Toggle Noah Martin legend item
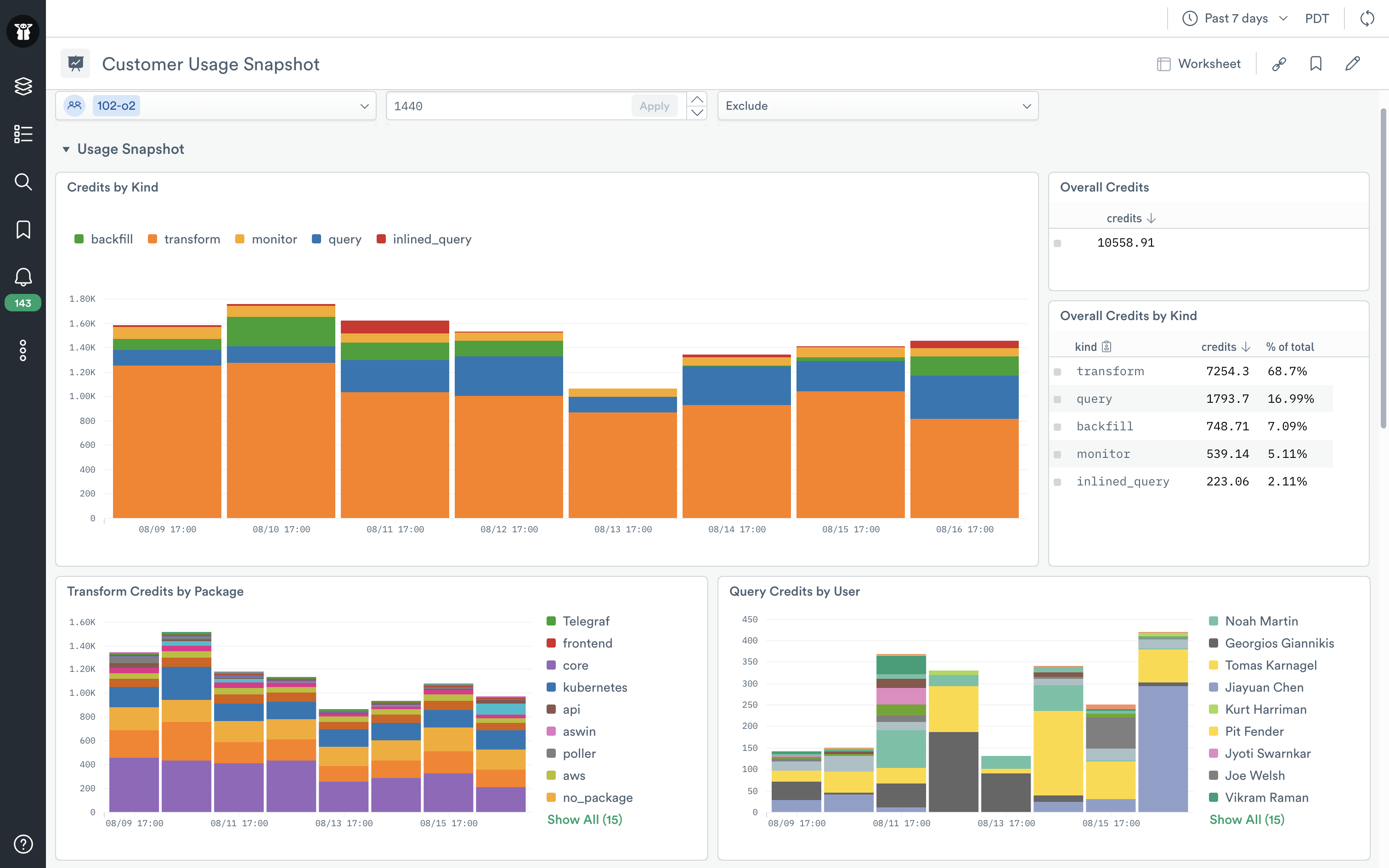This screenshot has height=868, width=1389. point(1253,621)
